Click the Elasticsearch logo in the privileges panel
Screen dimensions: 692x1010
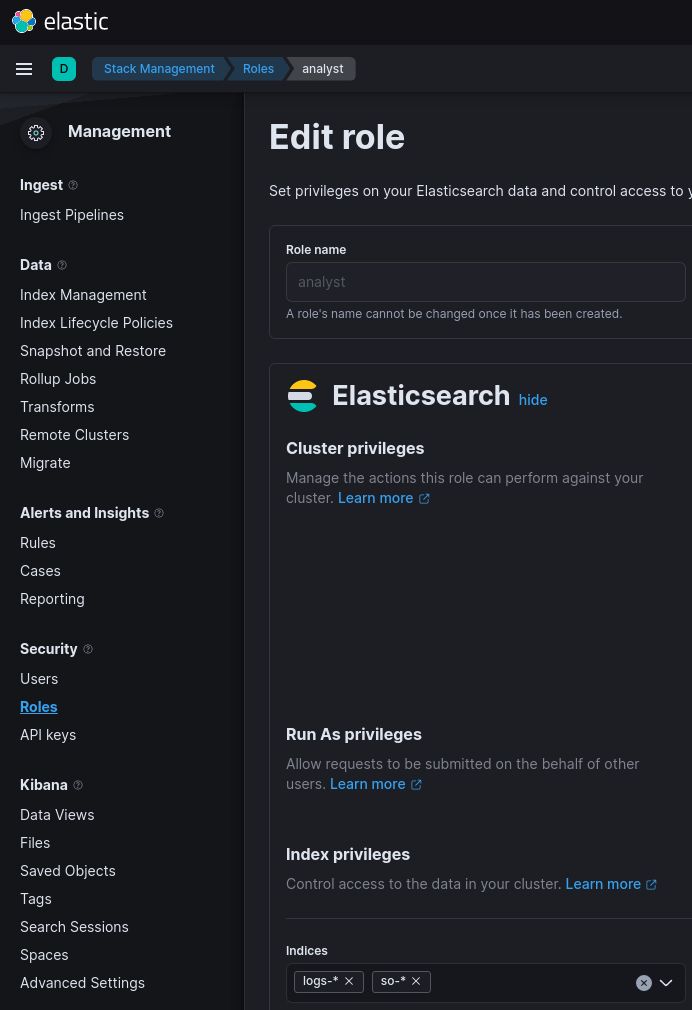pos(302,395)
